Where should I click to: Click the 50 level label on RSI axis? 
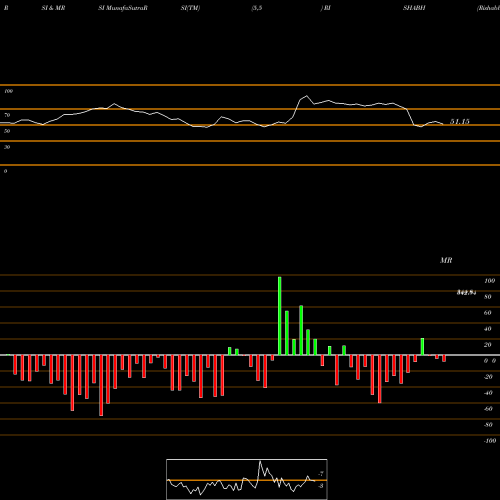pyautogui.click(x=7, y=131)
